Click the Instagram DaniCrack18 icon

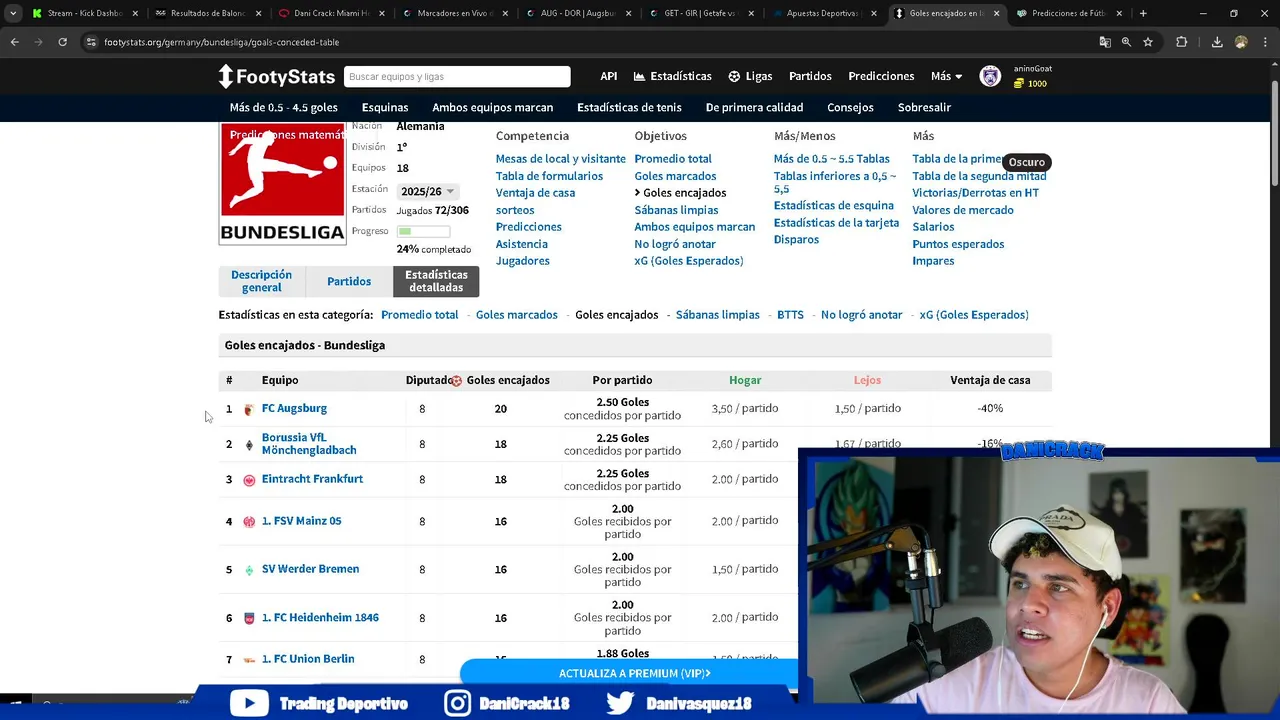457,703
